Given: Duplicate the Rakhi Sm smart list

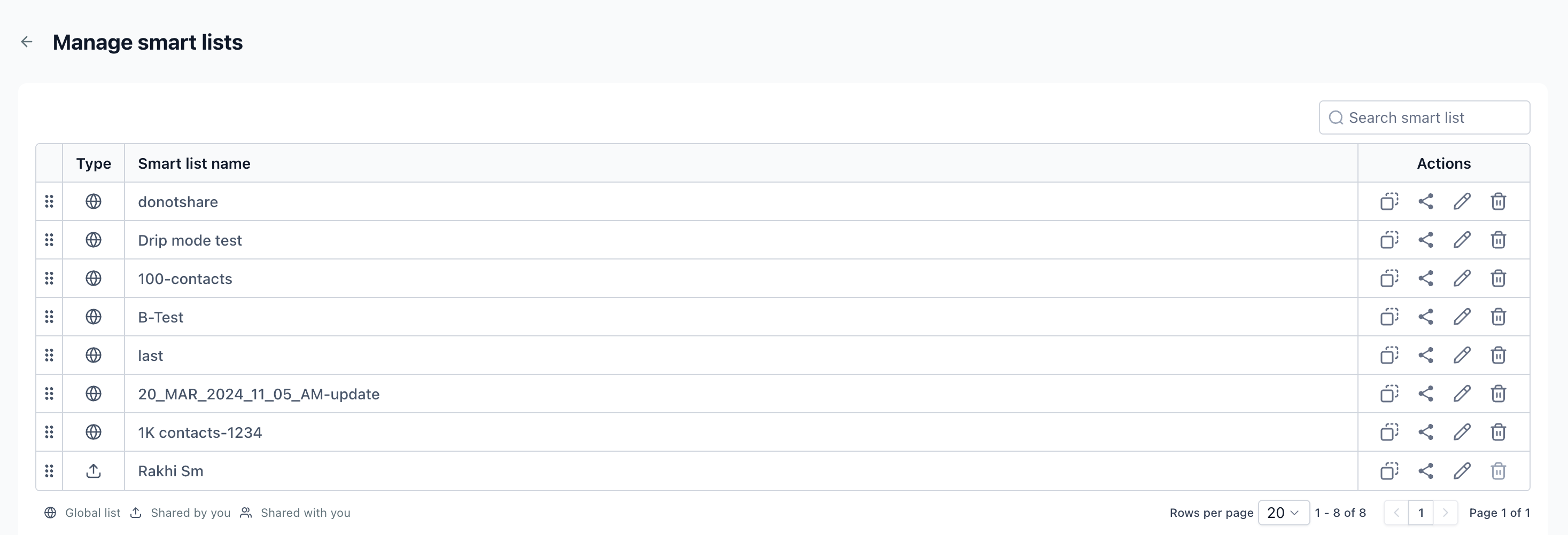Looking at the screenshot, I should coord(1389,471).
